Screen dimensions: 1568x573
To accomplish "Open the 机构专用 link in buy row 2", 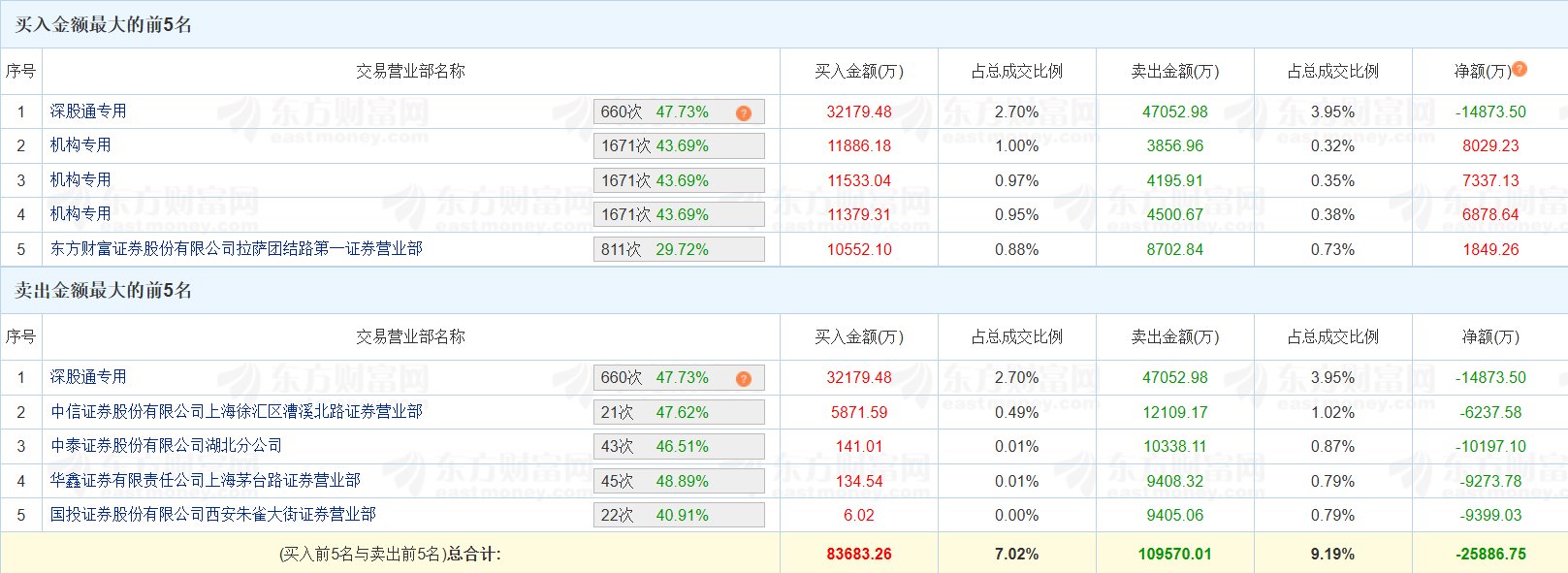I will (x=80, y=145).
